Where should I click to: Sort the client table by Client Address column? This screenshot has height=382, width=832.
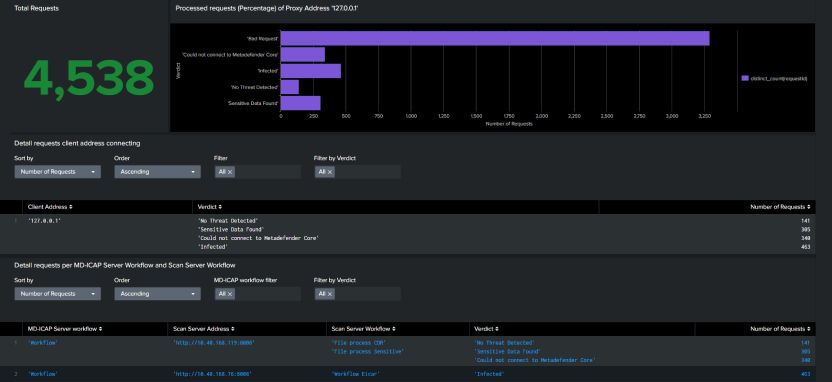[50, 207]
